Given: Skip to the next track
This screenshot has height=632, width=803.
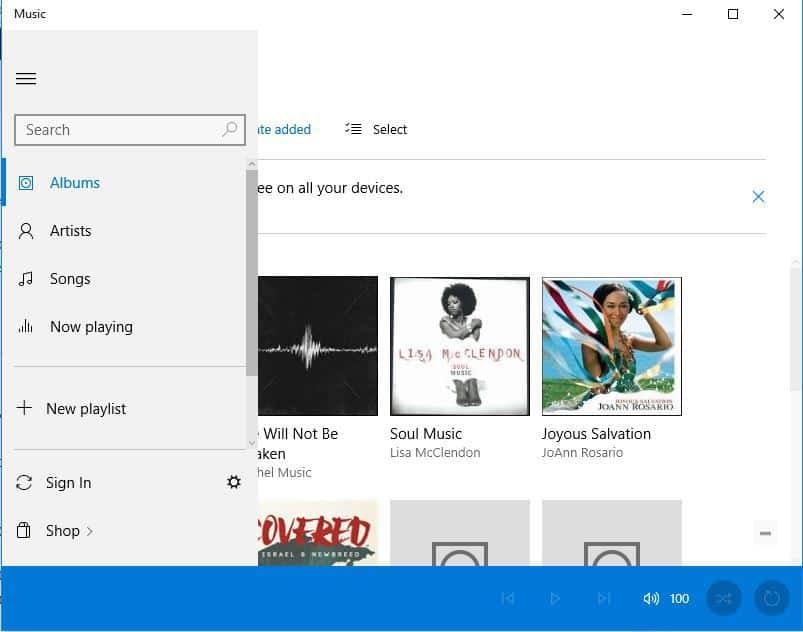Looking at the screenshot, I should click(603, 598).
